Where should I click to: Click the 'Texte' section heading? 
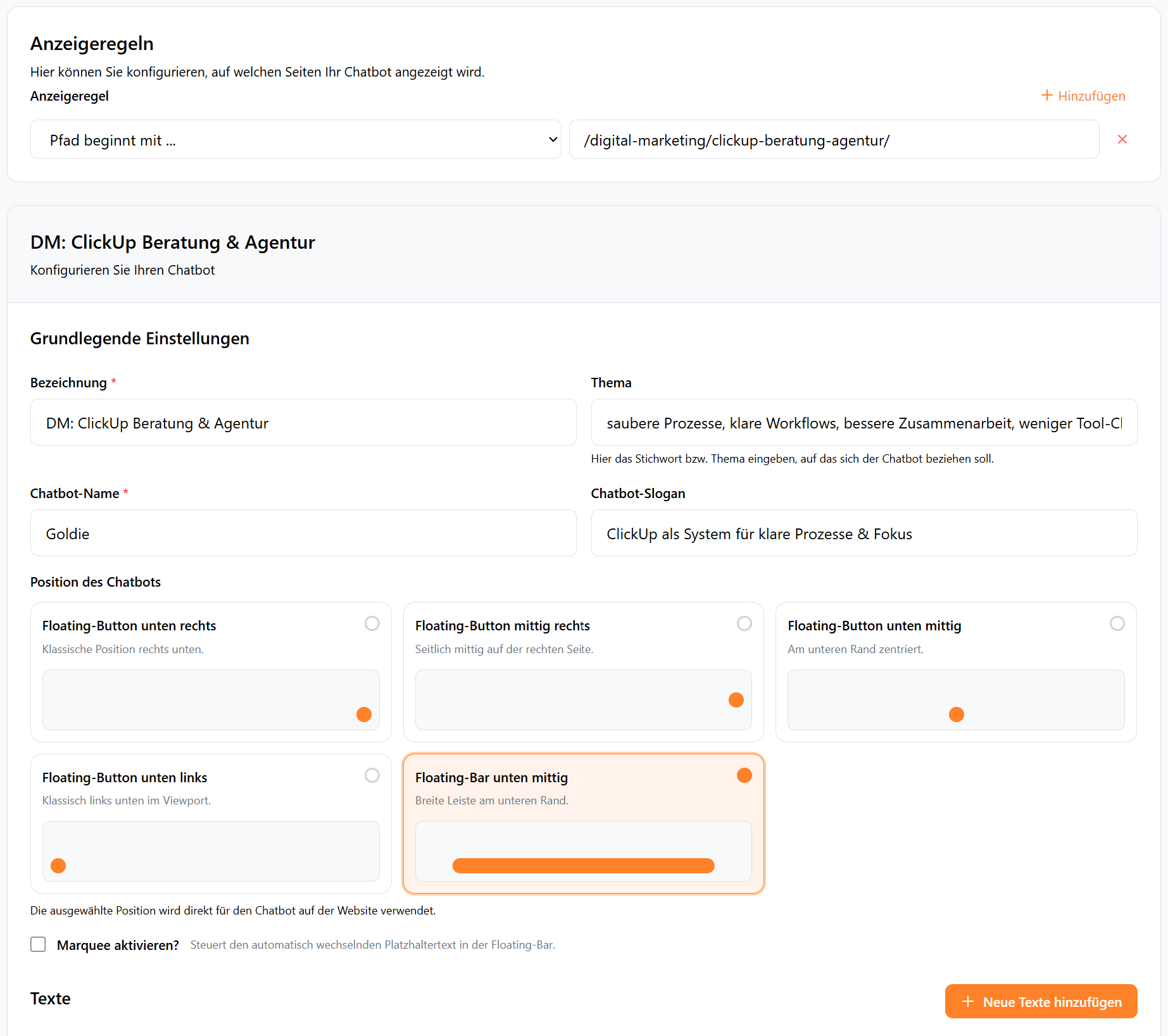51,999
